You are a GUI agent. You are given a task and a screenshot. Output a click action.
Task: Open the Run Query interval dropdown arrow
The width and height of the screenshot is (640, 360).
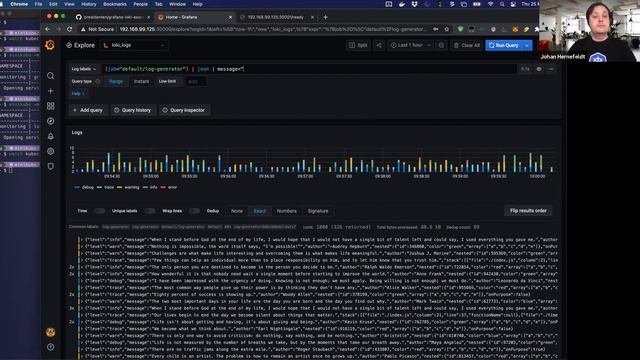527,45
